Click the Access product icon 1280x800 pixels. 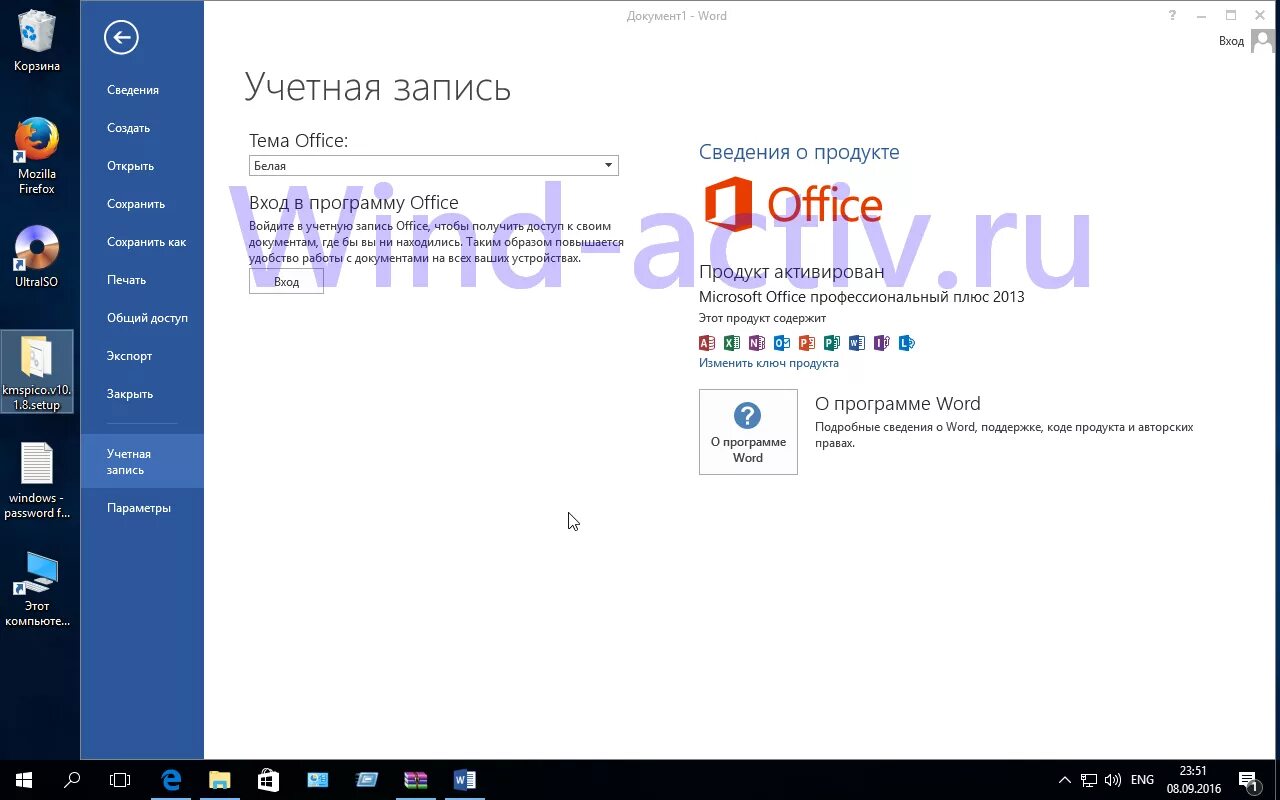(x=707, y=343)
